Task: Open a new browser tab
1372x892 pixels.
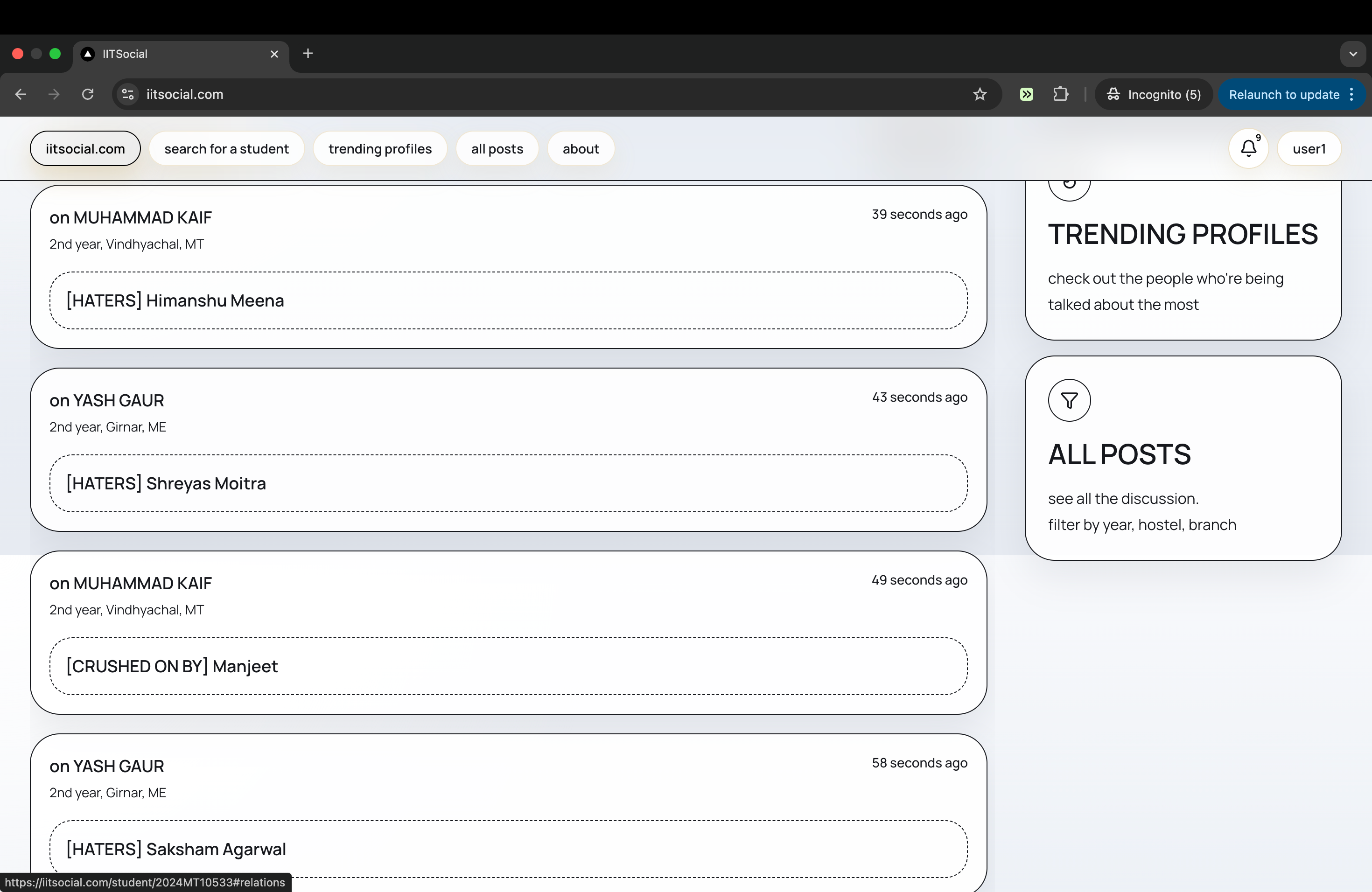Action: (308, 54)
